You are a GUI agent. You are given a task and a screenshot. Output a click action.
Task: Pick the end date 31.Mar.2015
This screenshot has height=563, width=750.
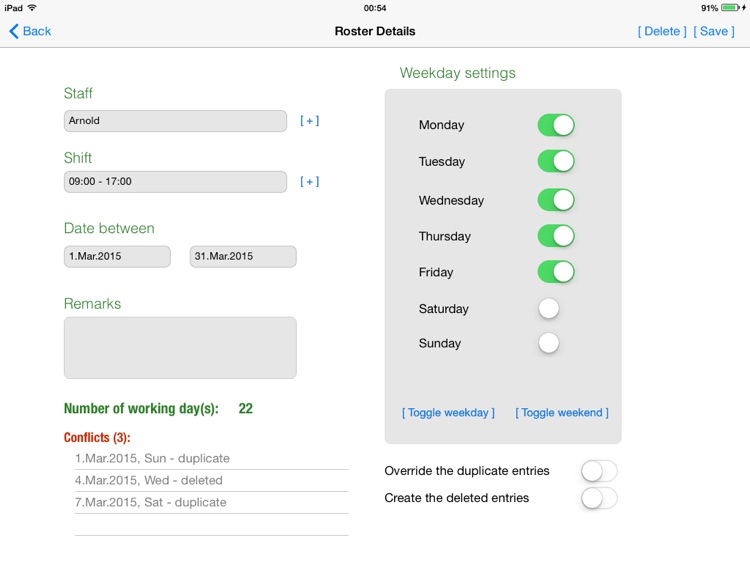tap(243, 256)
